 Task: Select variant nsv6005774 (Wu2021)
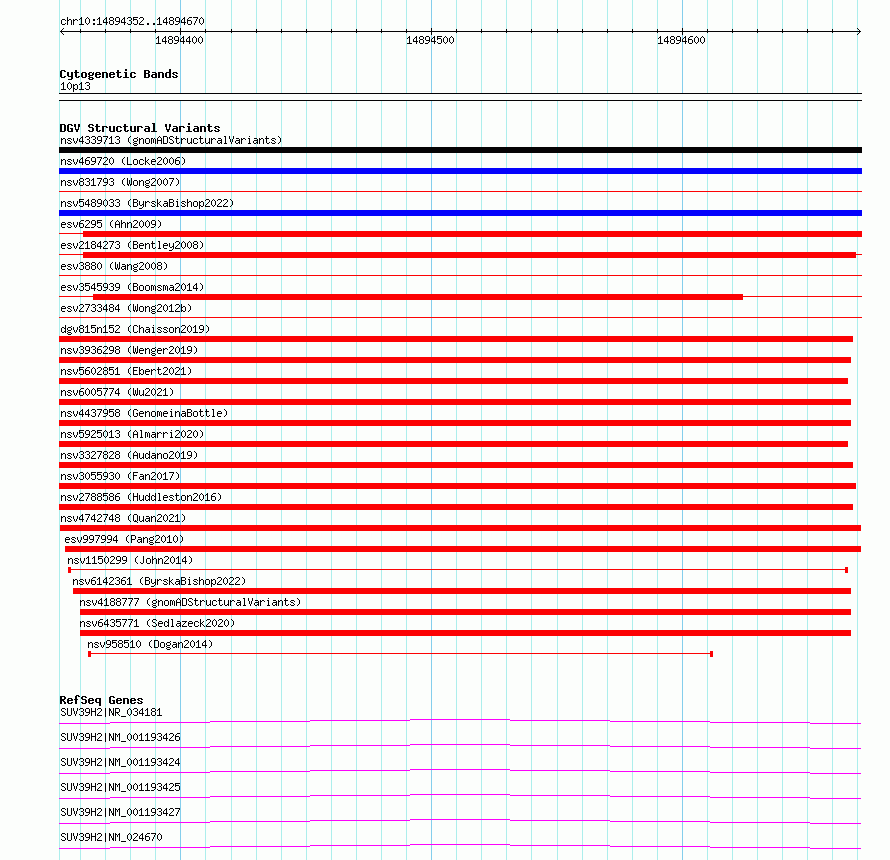tap(117, 392)
